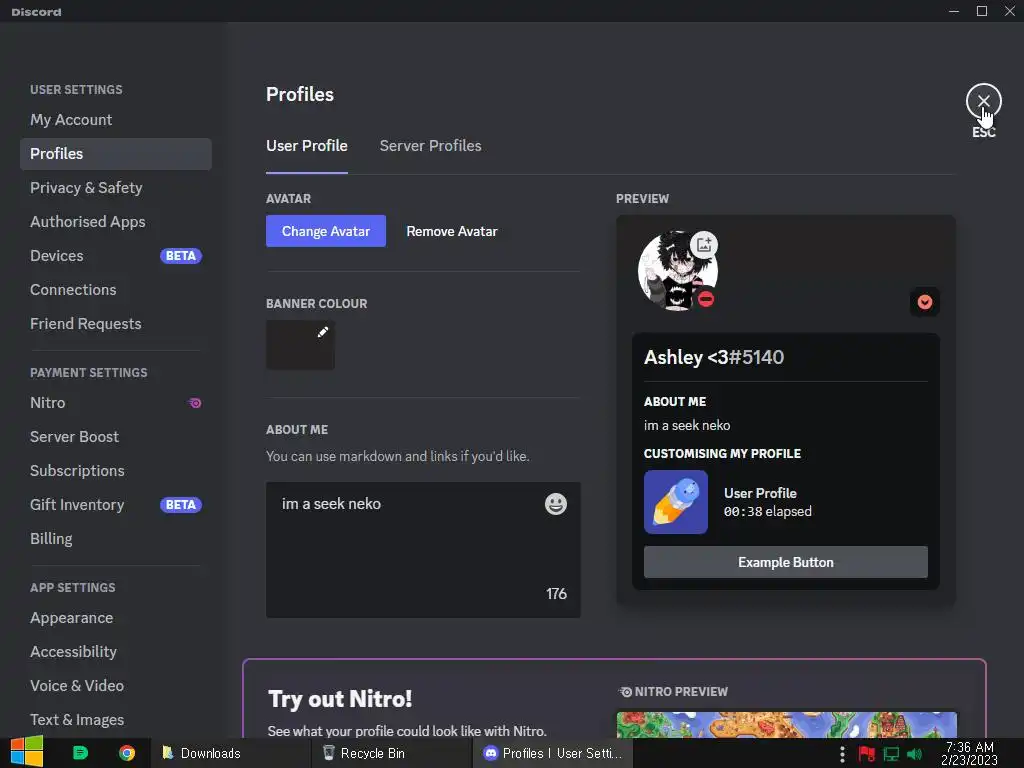Switch to Discord Profiles taskbar window
This screenshot has width=1024, height=768.
552,753
